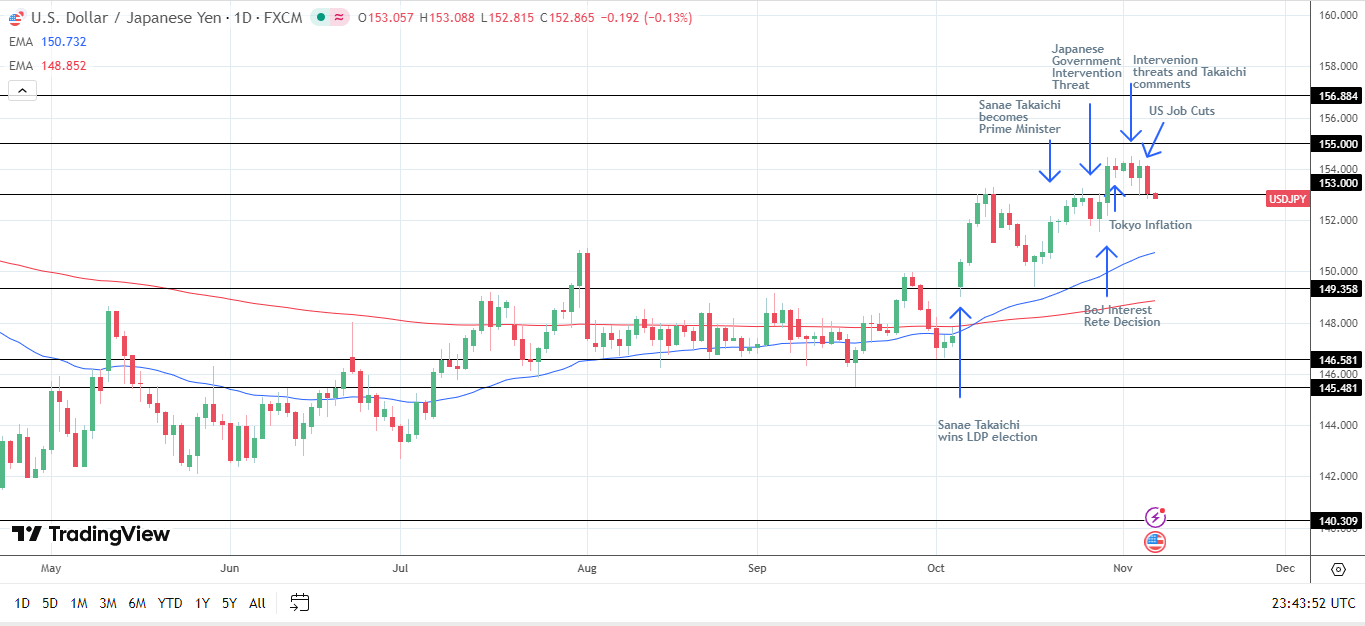Open the go-to-date calendar icon
The width and height of the screenshot is (1365, 626).
(298, 603)
